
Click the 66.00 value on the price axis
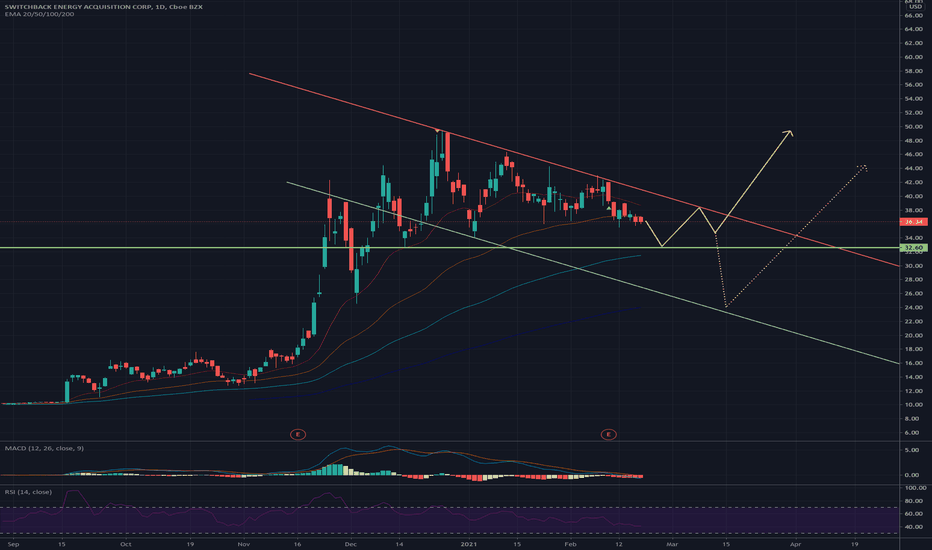(914, 15)
